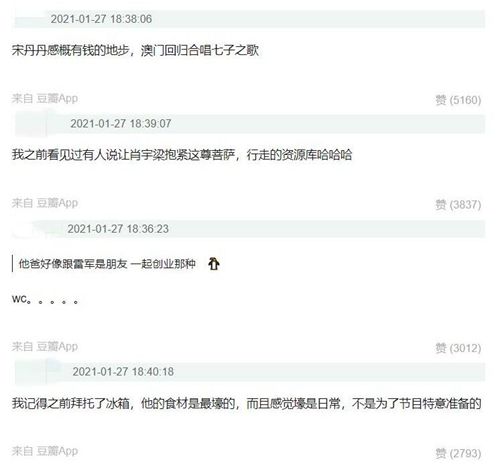The width and height of the screenshot is (500, 468).
Task: Like the comment with 赞 (3012)
Action: tap(458, 348)
